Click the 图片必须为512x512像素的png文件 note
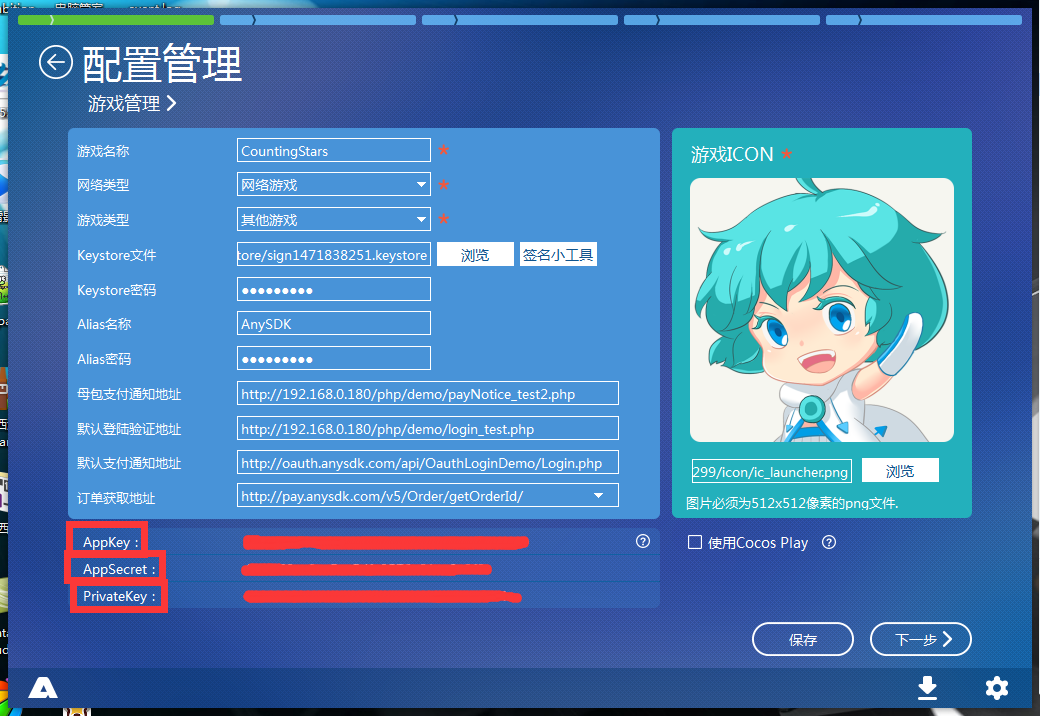 point(792,503)
